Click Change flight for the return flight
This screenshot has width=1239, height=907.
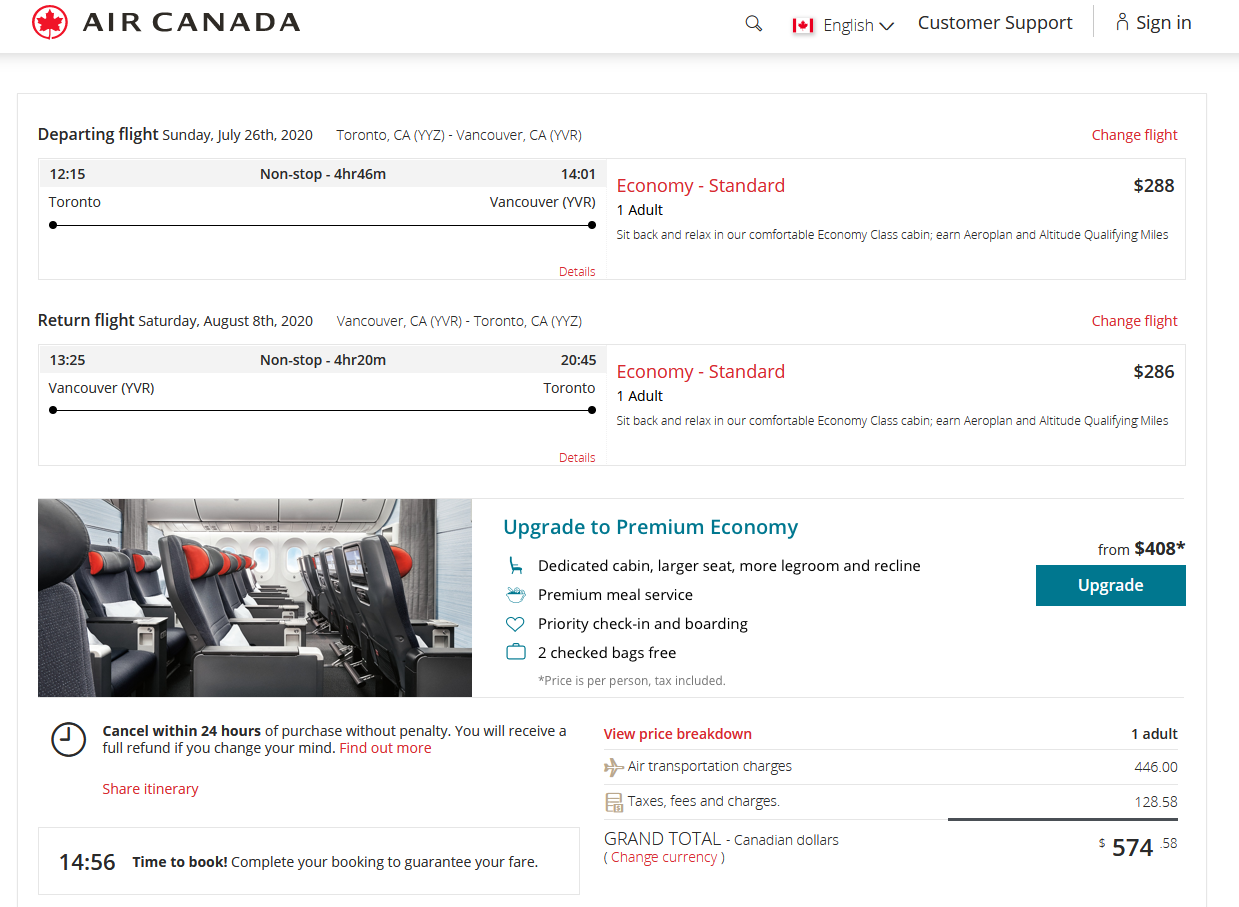point(1134,321)
